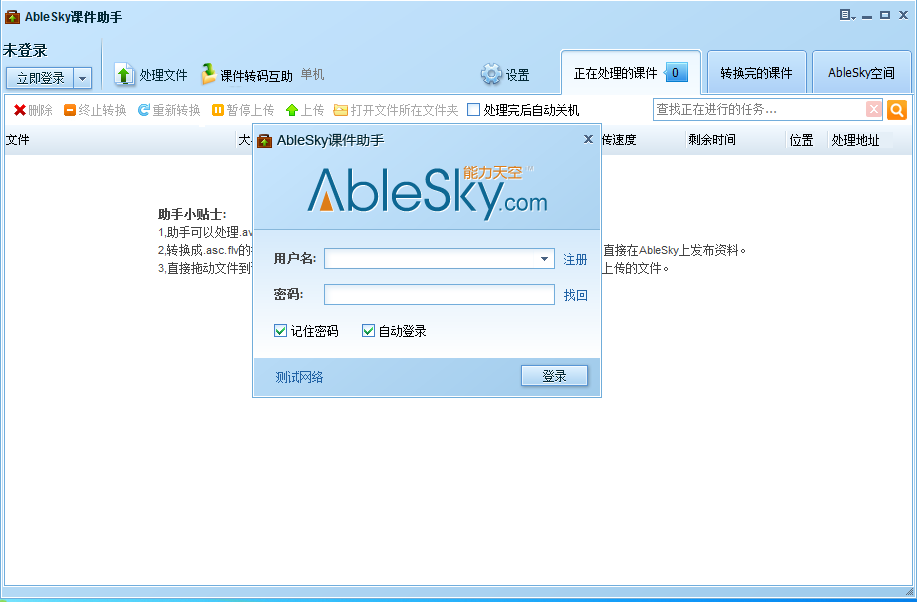Viewport: 917px width, 602px height.
Task: Open 课件转码互助 toolbar item
Action: [246, 75]
